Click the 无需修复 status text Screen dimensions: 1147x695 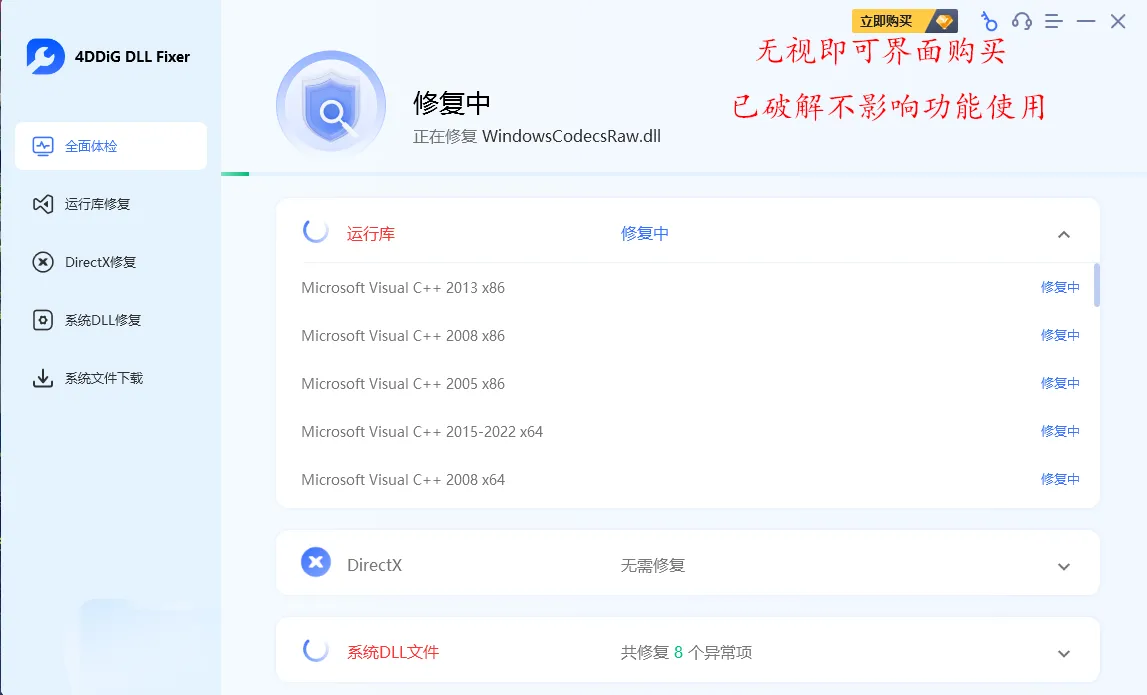653,566
